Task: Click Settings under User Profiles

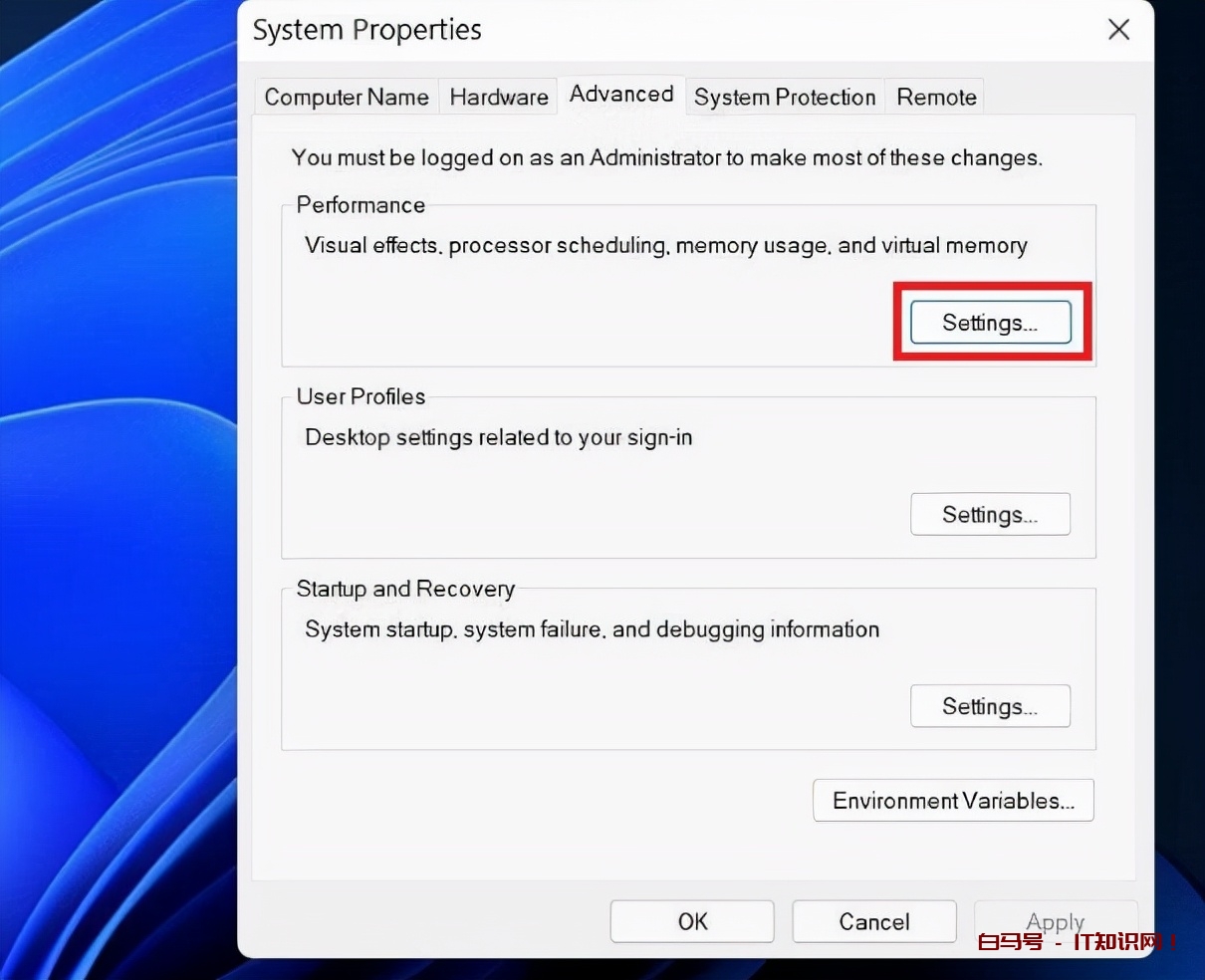Action: pyautogui.click(x=990, y=515)
